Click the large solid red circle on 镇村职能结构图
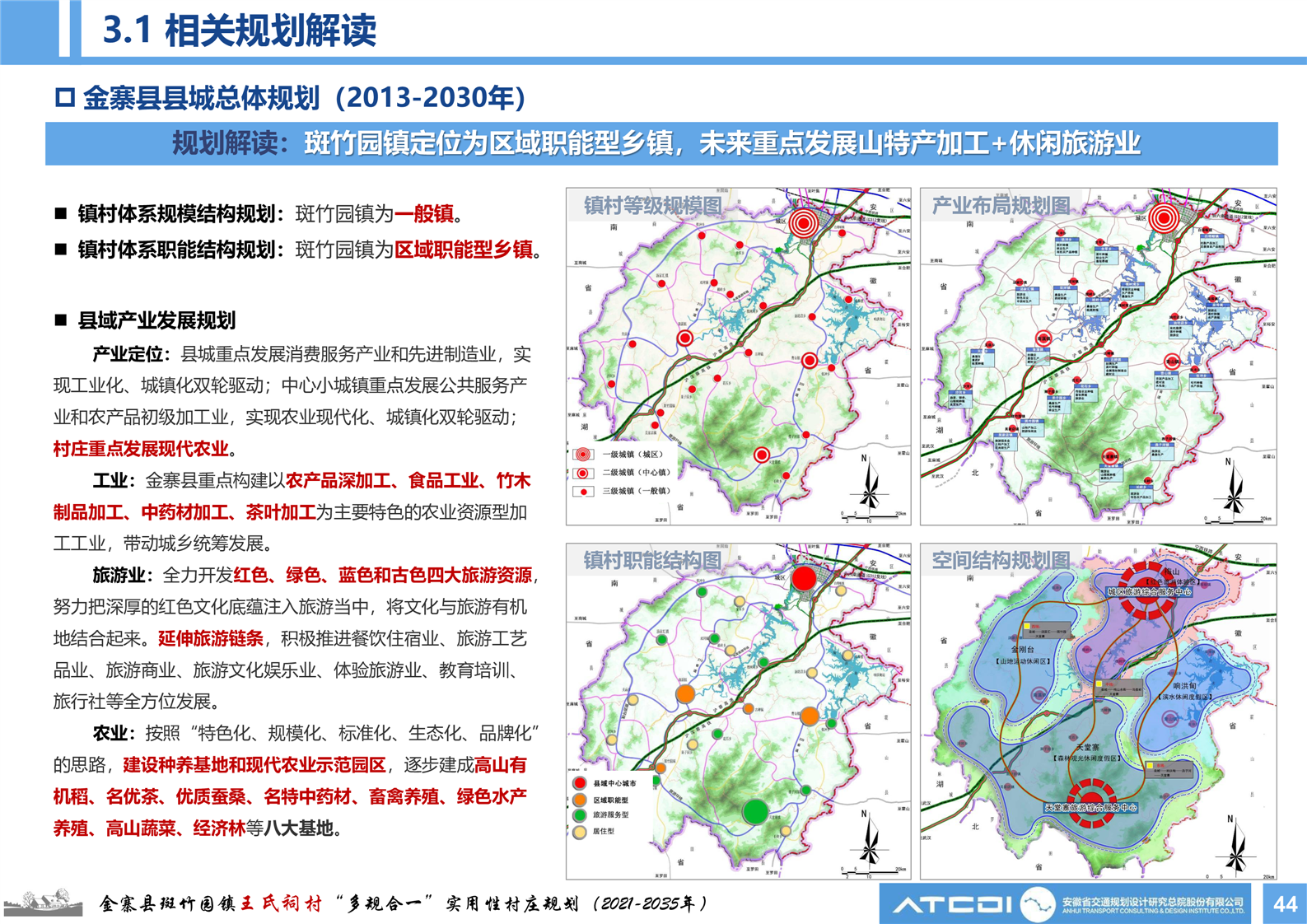Viewport: 1307px width, 924px height. coord(804,578)
